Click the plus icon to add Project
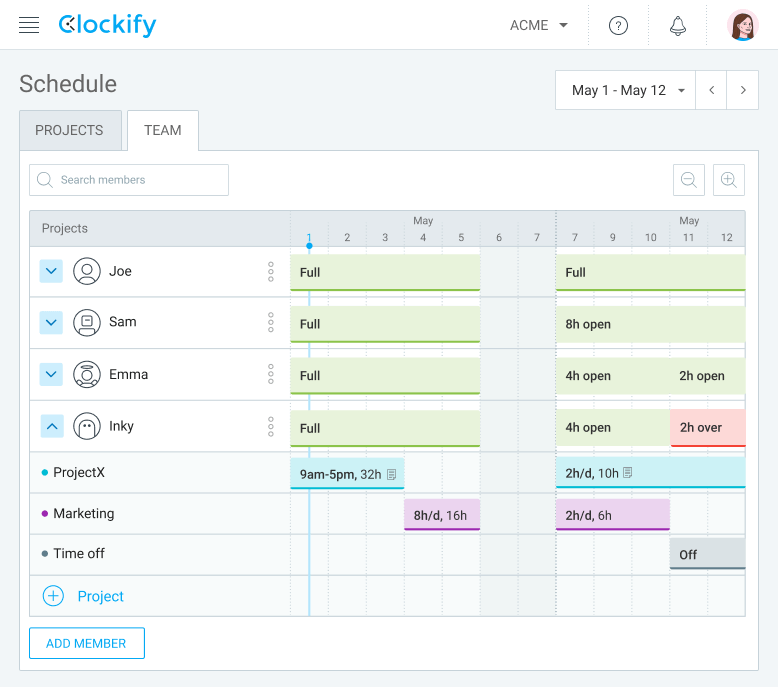 pyautogui.click(x=53, y=596)
